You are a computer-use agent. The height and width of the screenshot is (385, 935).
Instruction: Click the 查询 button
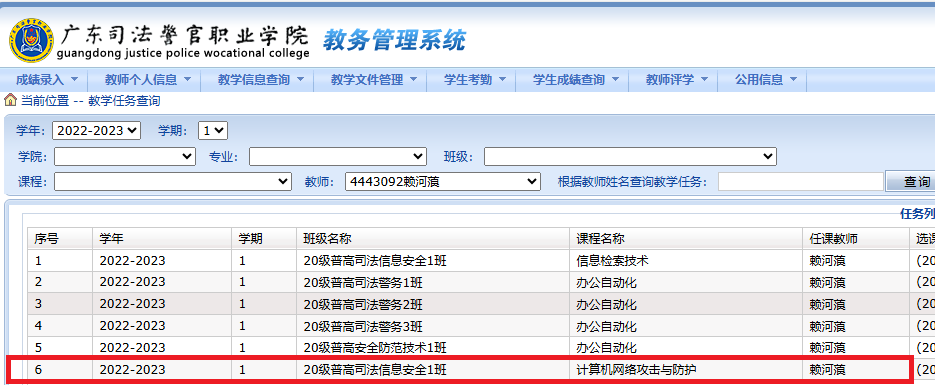(912, 182)
